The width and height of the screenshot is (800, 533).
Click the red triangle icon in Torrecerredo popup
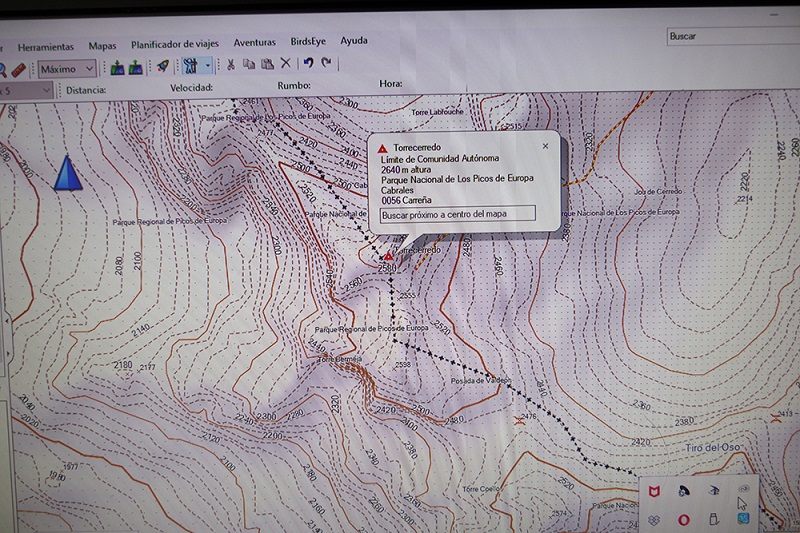point(383,149)
